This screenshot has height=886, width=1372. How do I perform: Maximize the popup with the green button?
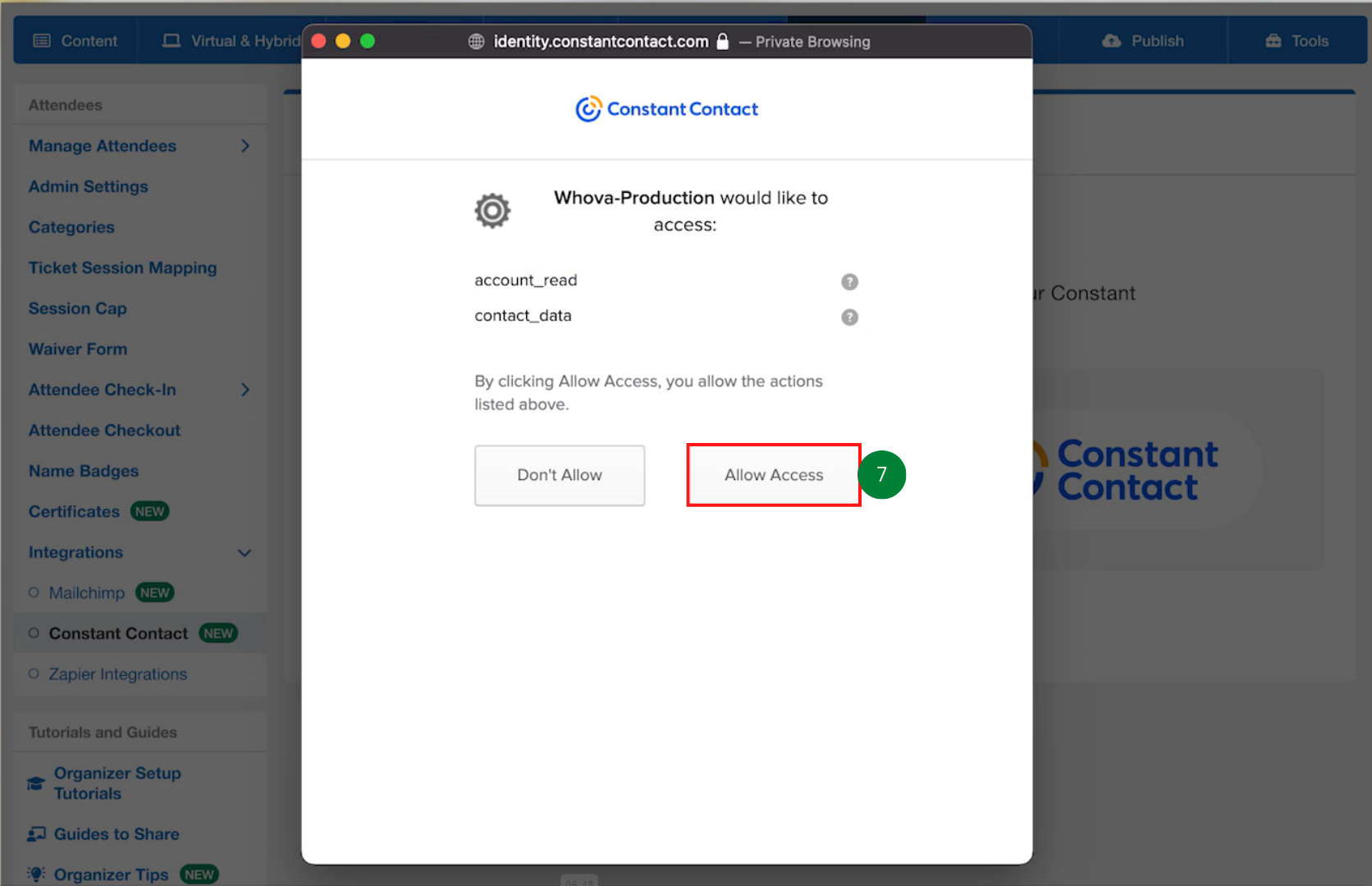coord(368,41)
